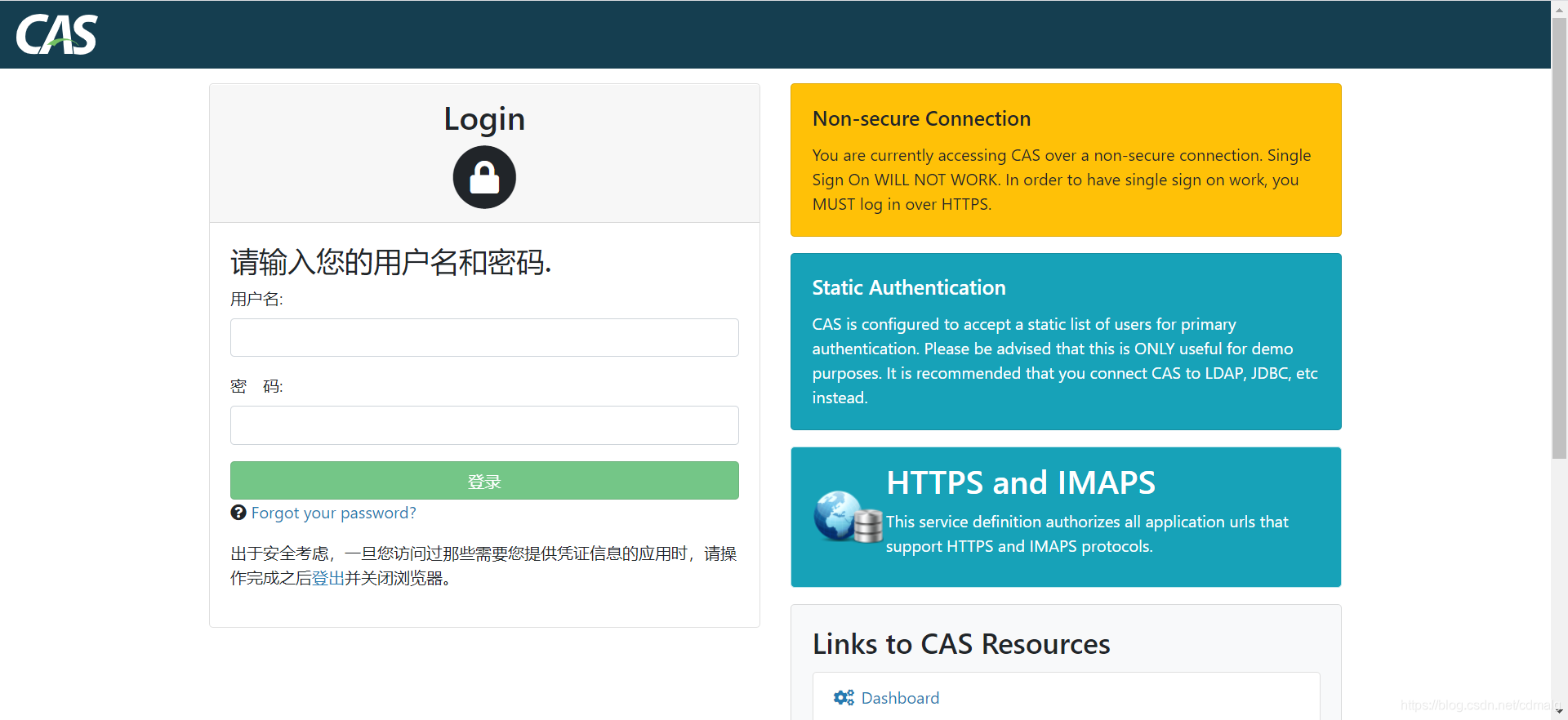Click the Non-secure Connection heading
The height and width of the screenshot is (720, 1568).
click(x=921, y=119)
